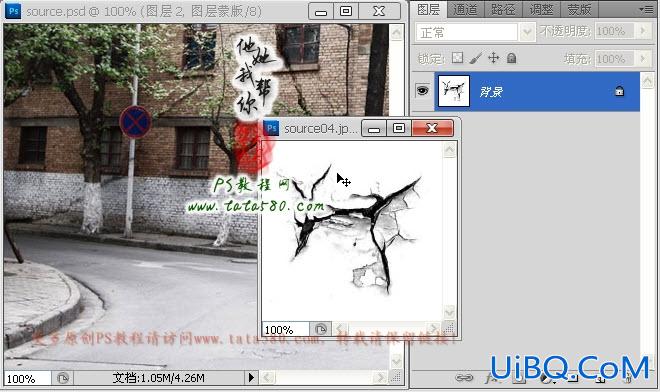Click the link layers chain icon
This screenshot has width=660, height=392.
point(464,378)
